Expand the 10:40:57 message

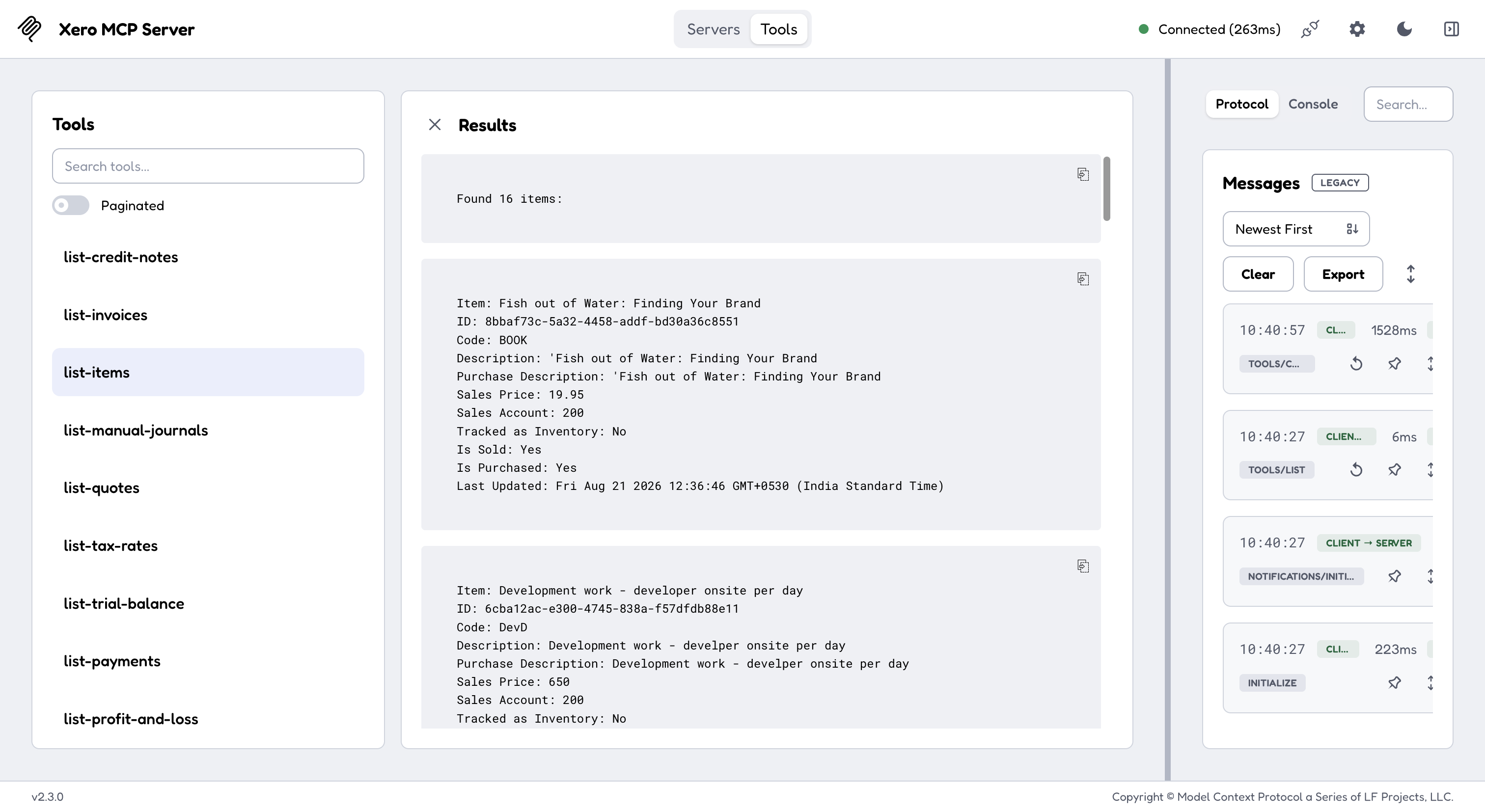[1430, 364]
